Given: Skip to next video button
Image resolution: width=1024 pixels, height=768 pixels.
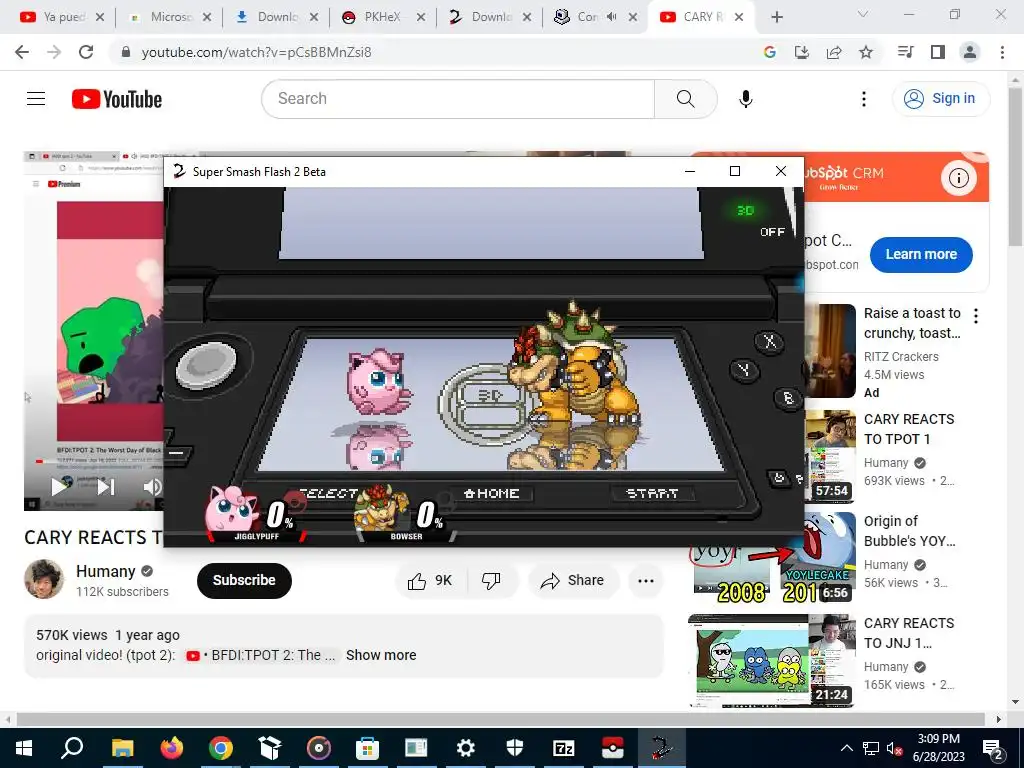Looking at the screenshot, I should [x=106, y=487].
